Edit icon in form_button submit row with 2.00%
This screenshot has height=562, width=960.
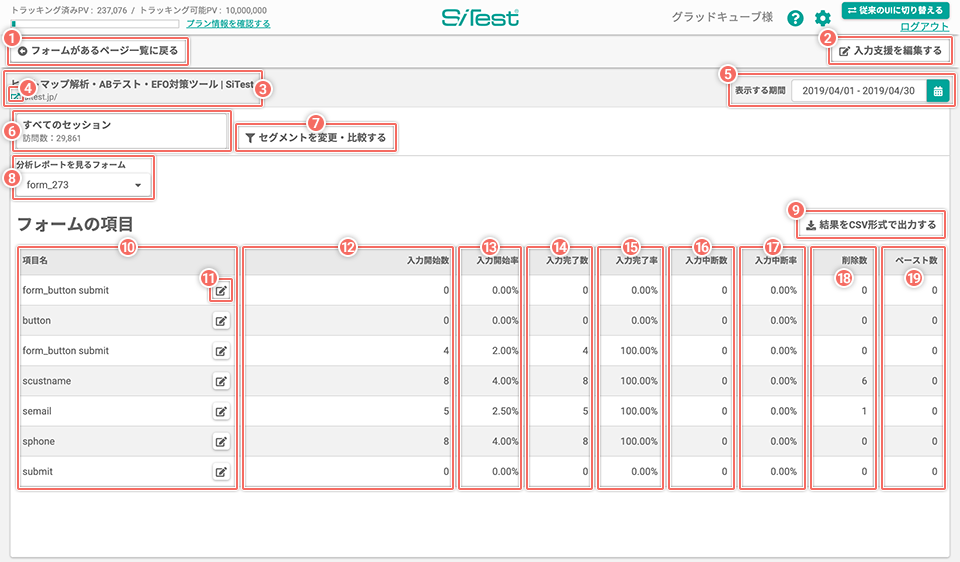click(x=221, y=351)
